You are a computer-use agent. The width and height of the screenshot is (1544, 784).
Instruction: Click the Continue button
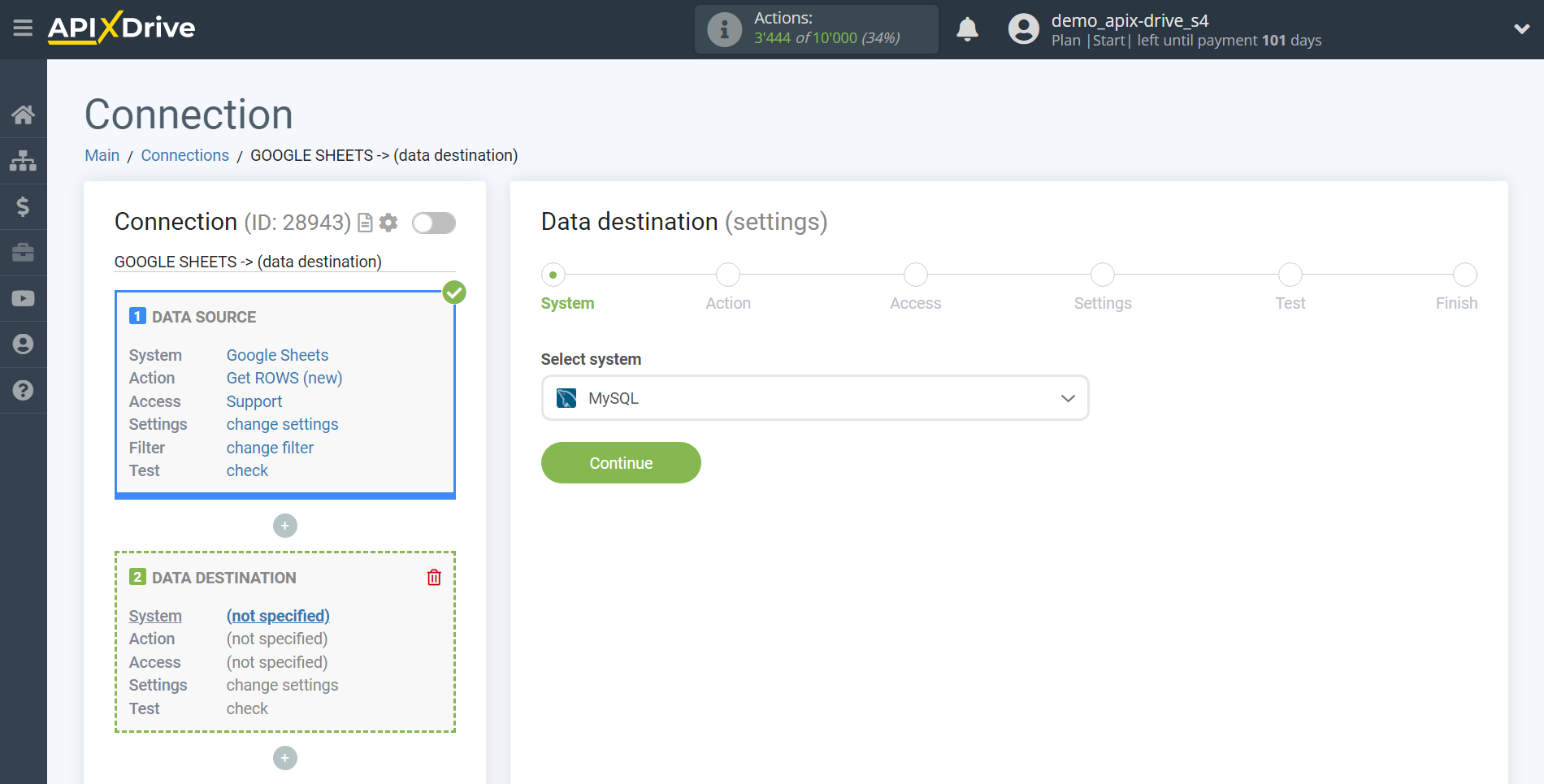621,463
